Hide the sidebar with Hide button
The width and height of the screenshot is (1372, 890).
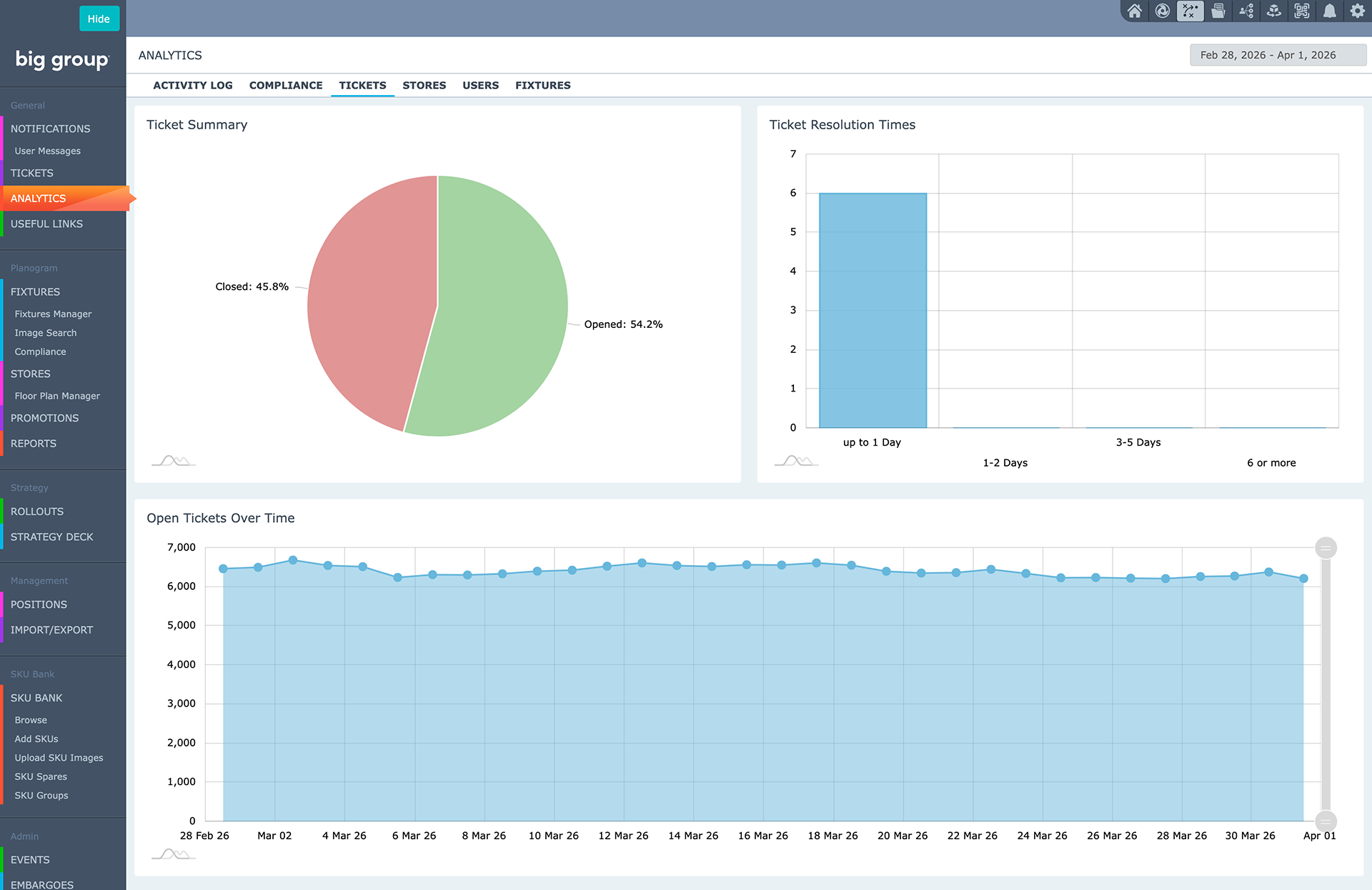click(x=99, y=19)
